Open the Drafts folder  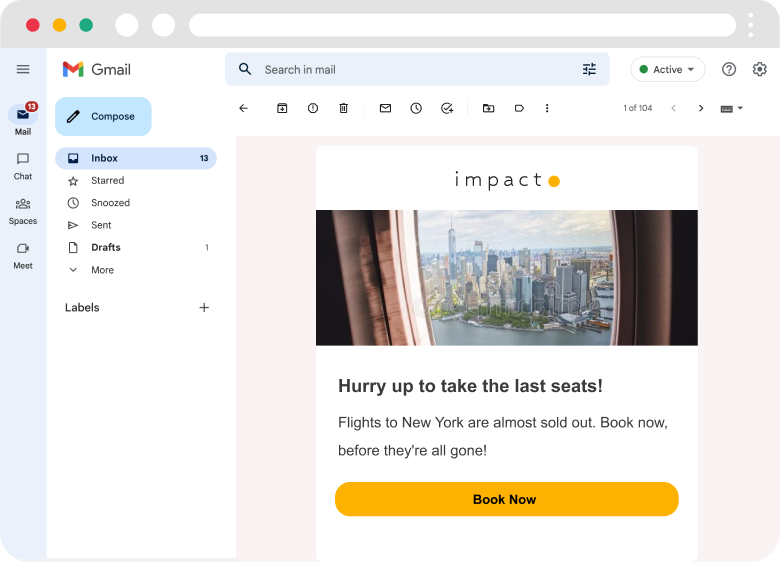(136, 248)
